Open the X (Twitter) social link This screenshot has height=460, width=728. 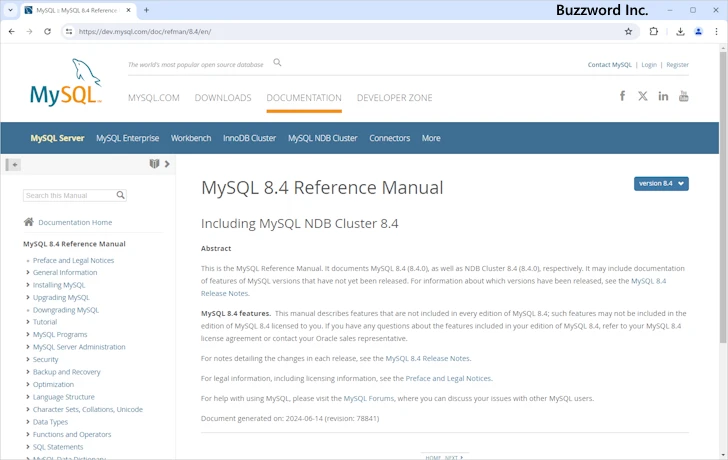(x=643, y=96)
